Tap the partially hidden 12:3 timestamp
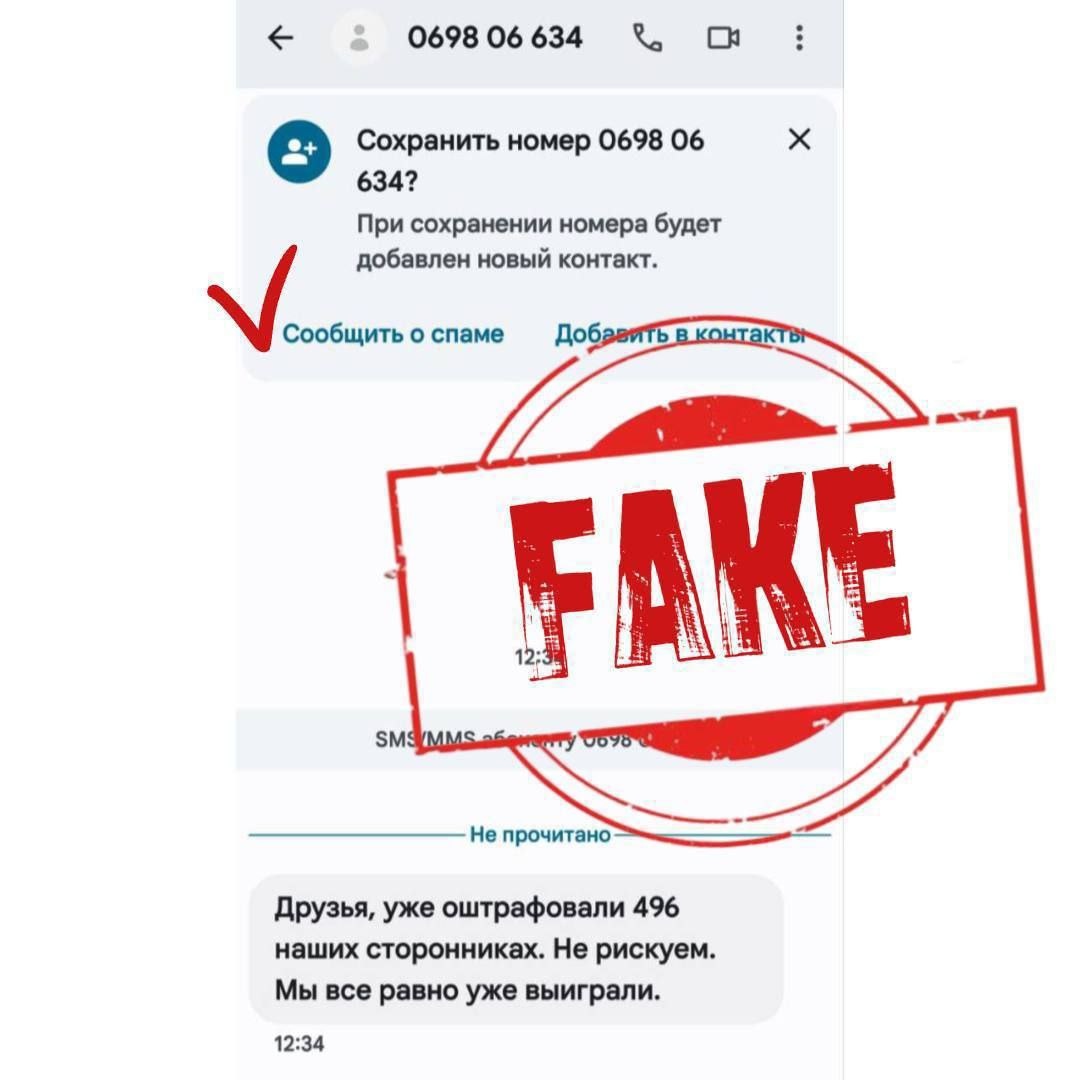The image size is (1080, 1080). coord(535,657)
